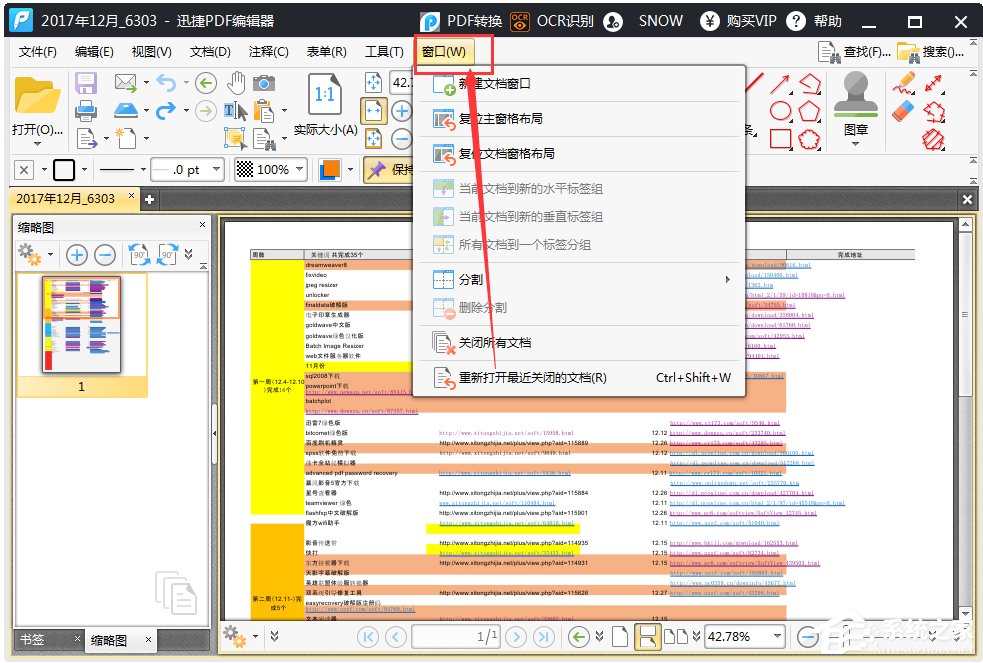983x663 pixels.
Task: Click the blue Redo arrow
Action: pos(165,110)
